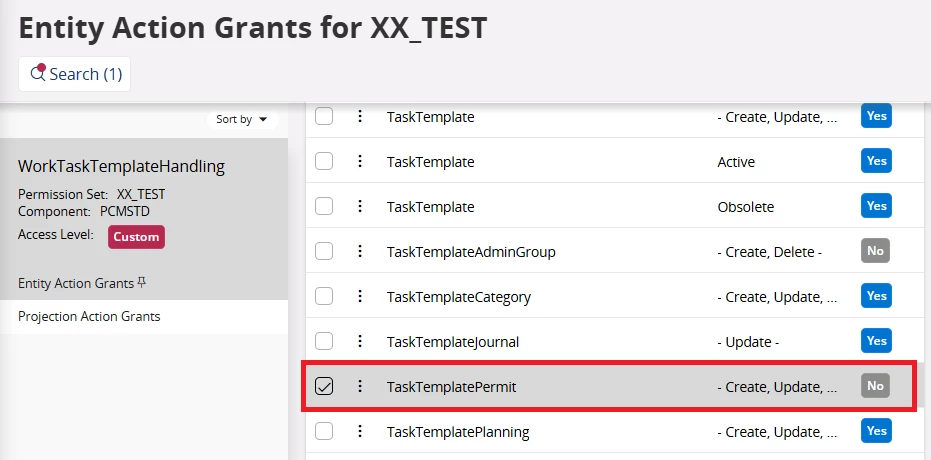Select the TaskTemplateJournal row checkbox

(x=324, y=341)
